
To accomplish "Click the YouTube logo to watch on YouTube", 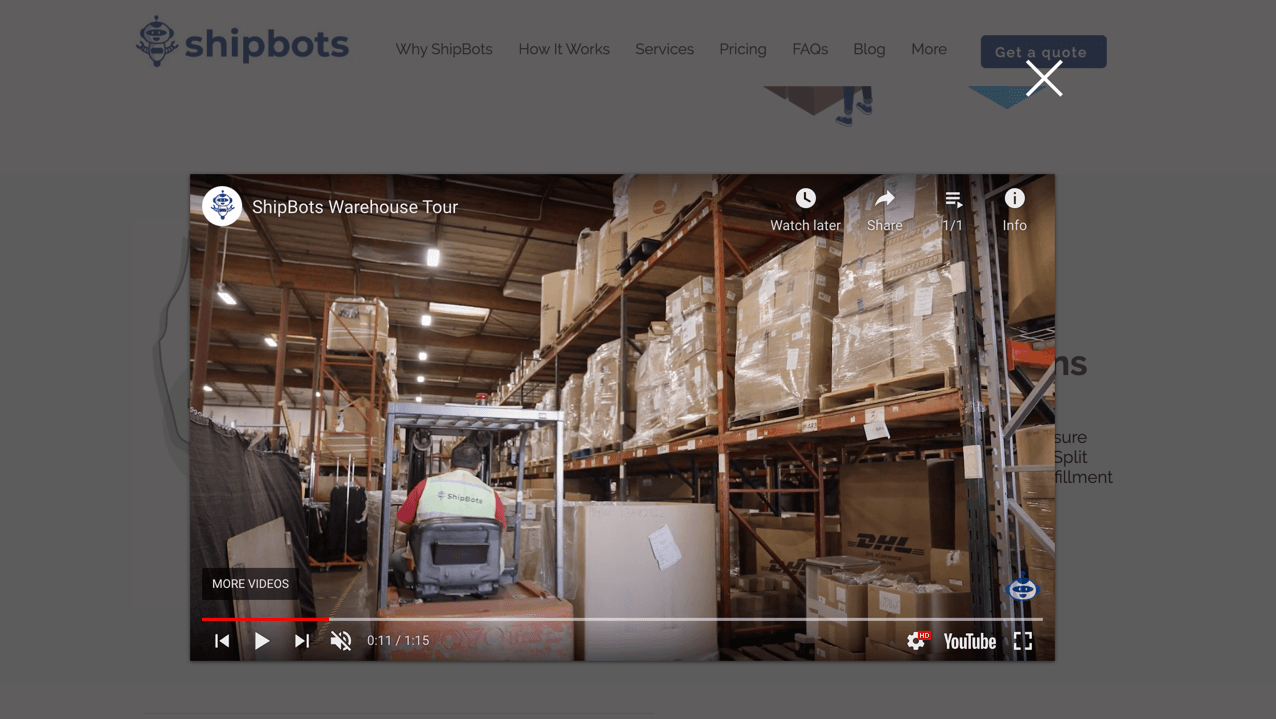I will [x=969, y=641].
